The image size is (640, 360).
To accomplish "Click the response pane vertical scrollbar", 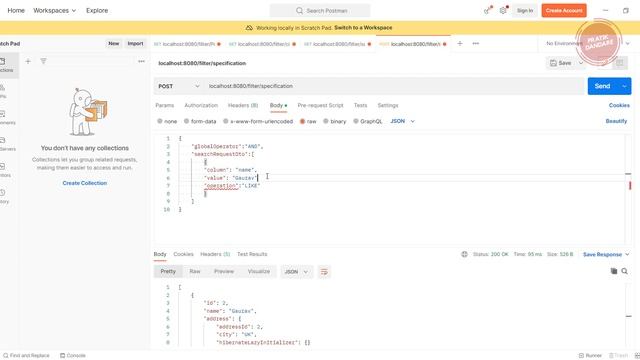I will [628, 316].
